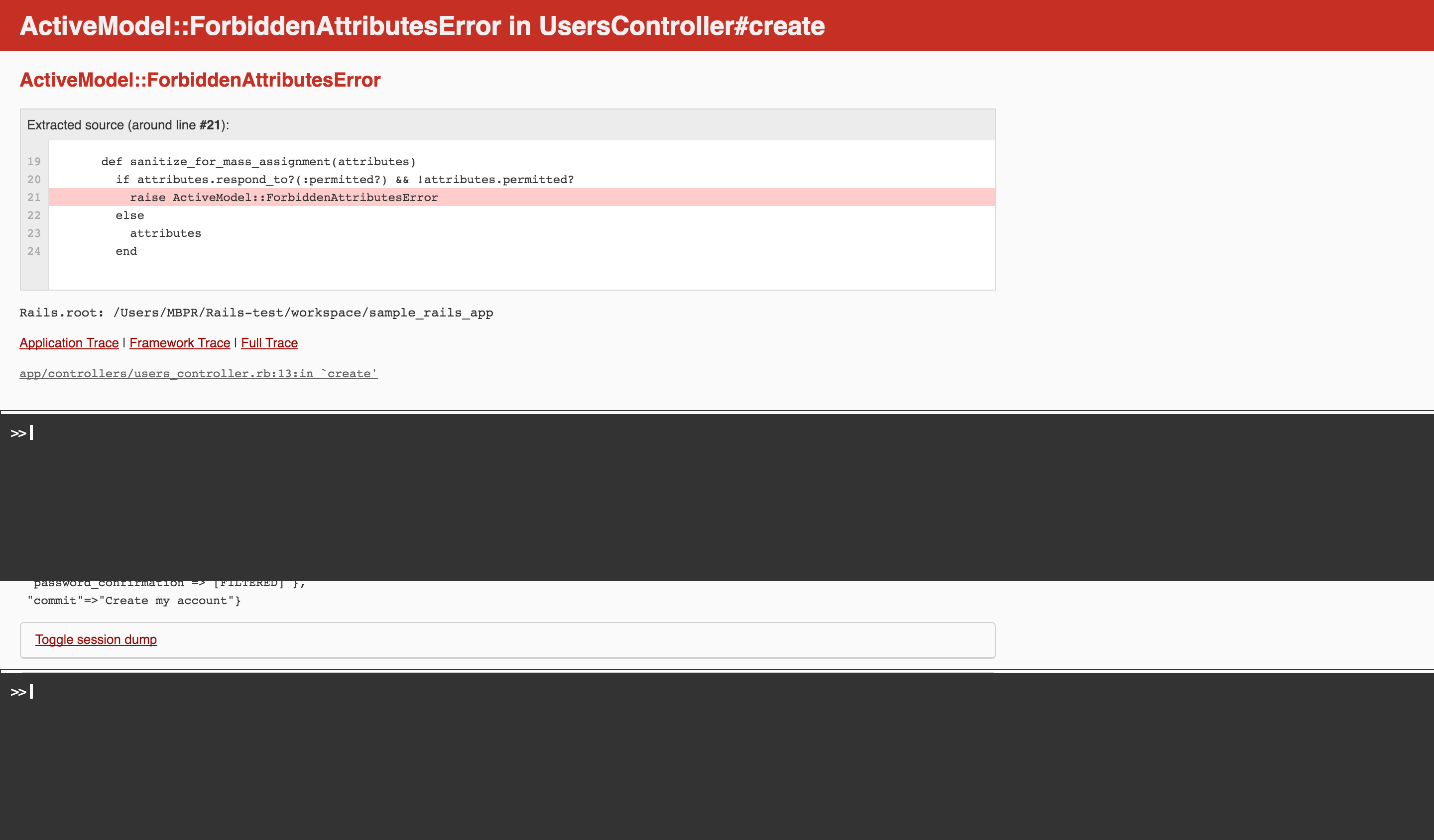Screen dimensions: 1434x840
Task: Open the Application Trace link
Action: tap(69, 343)
